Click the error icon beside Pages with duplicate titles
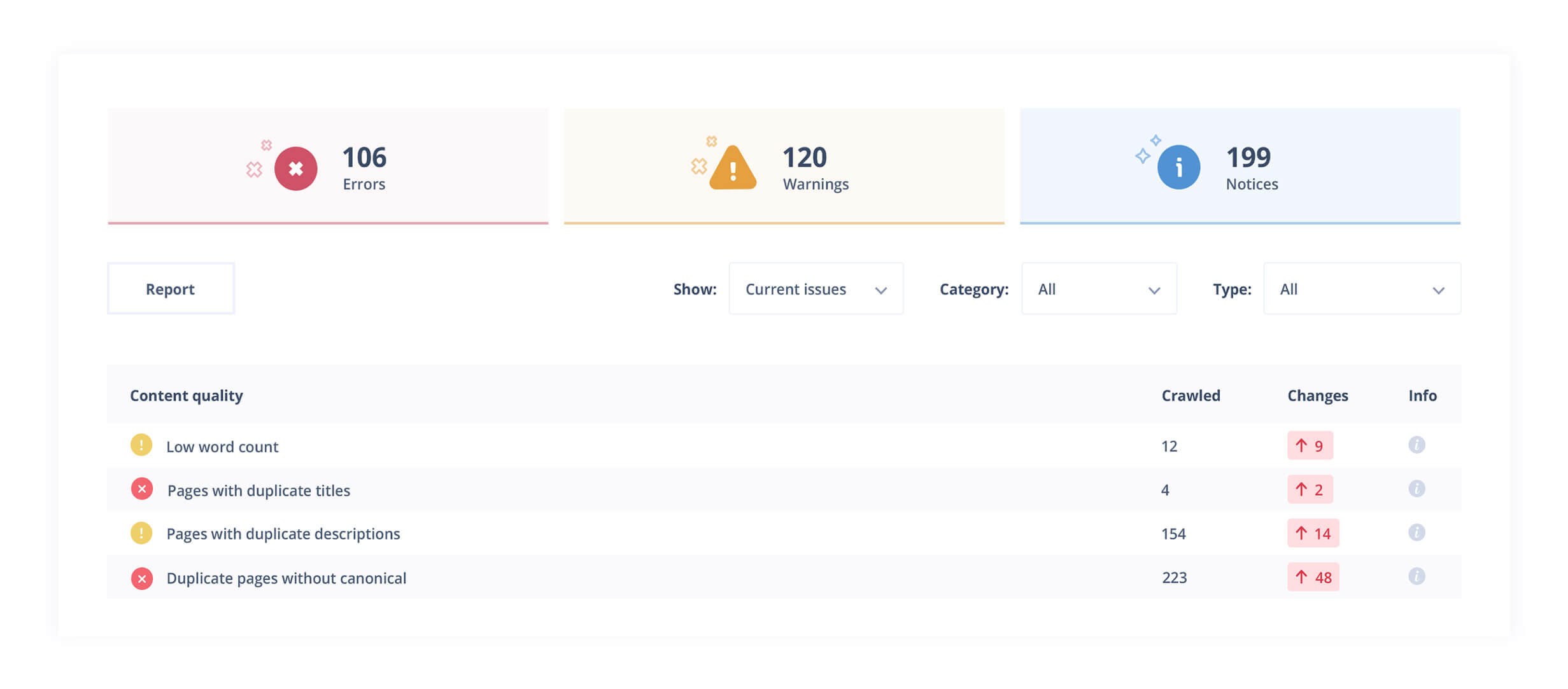Screen dimensions: 1568x689 tap(143, 490)
